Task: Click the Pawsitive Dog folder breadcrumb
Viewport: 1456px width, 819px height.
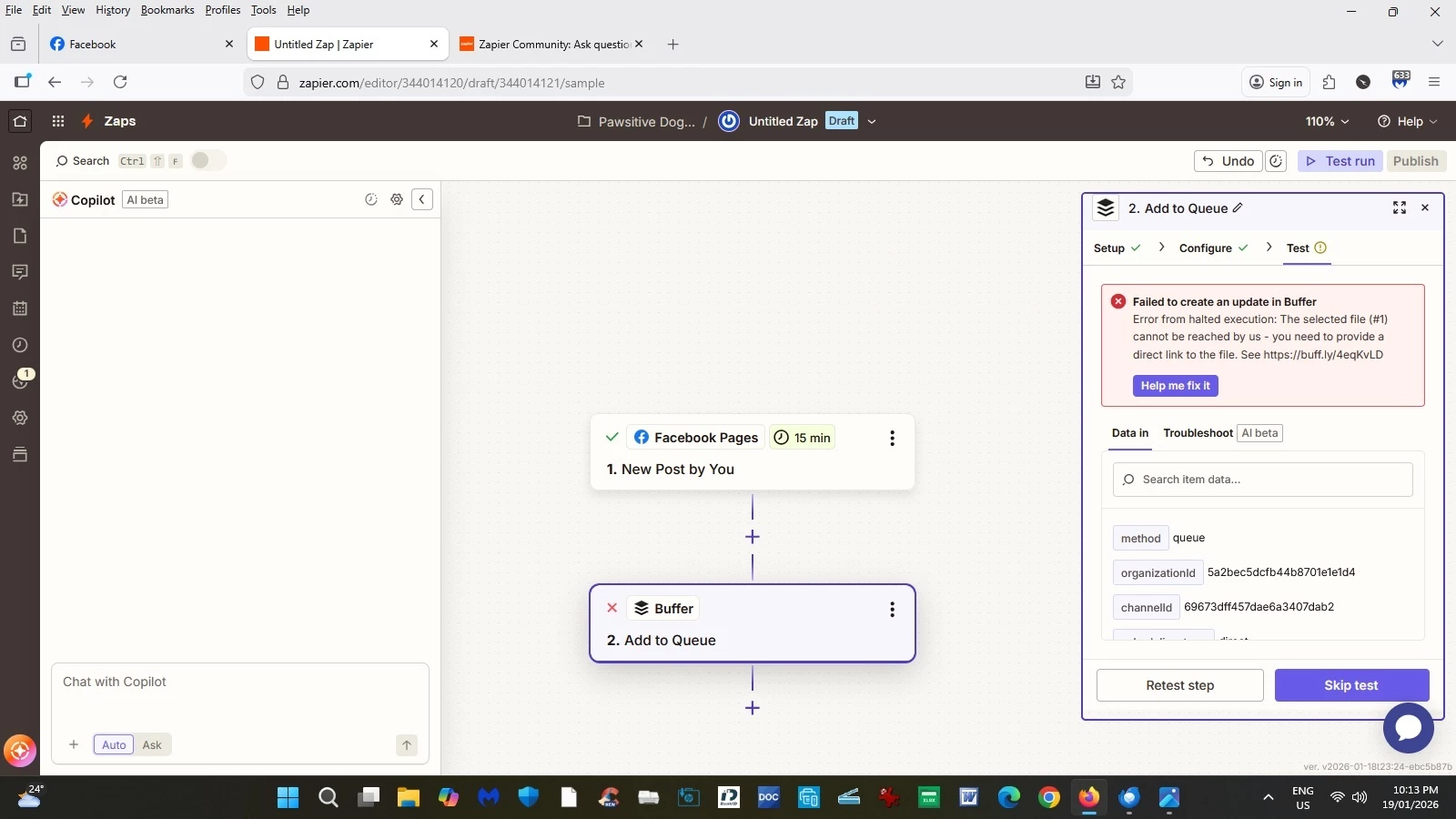Action: (636, 121)
